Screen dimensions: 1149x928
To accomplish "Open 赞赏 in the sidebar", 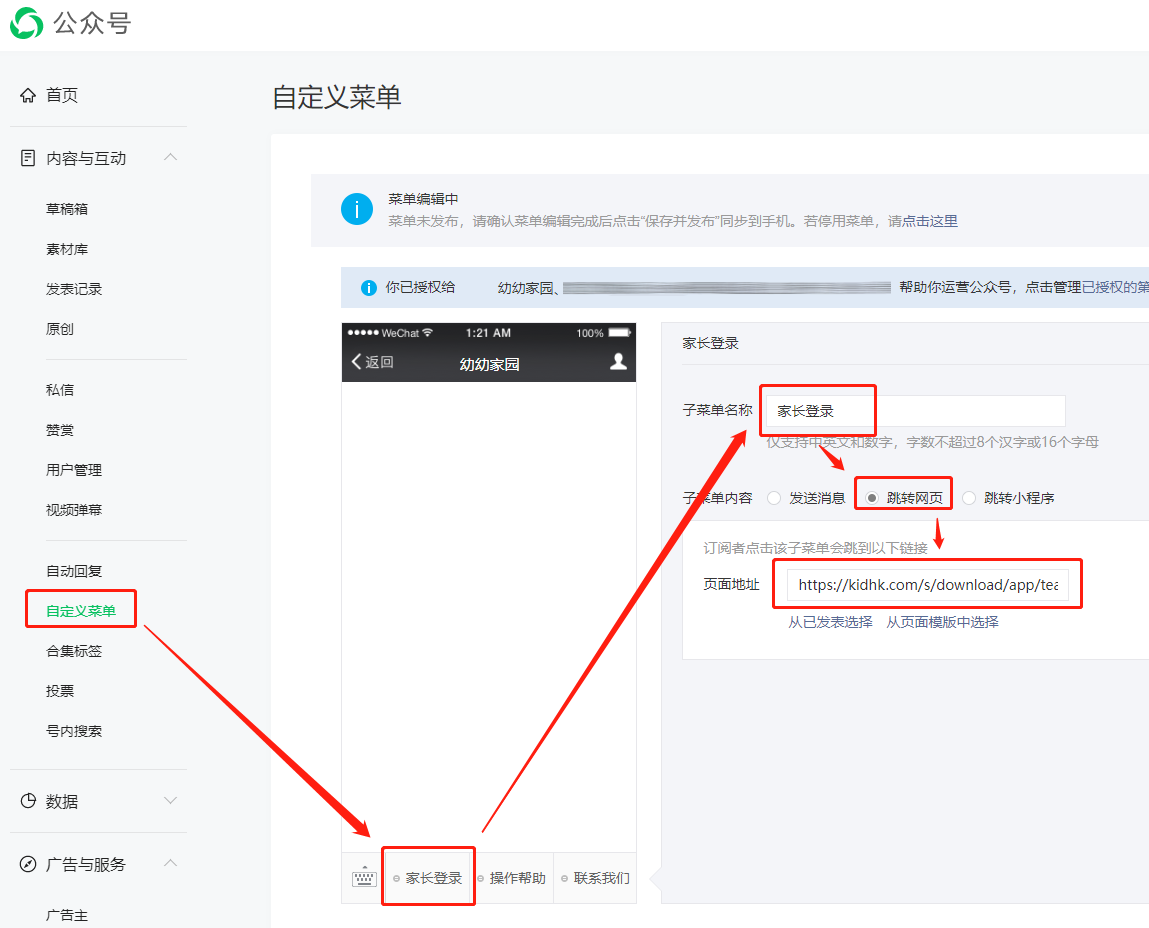I will (60, 430).
